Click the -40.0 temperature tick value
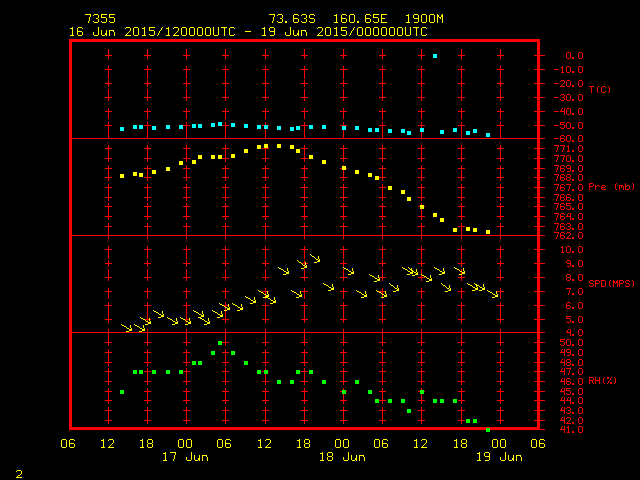Image resolution: width=640 pixels, height=480 pixels. 569,111
